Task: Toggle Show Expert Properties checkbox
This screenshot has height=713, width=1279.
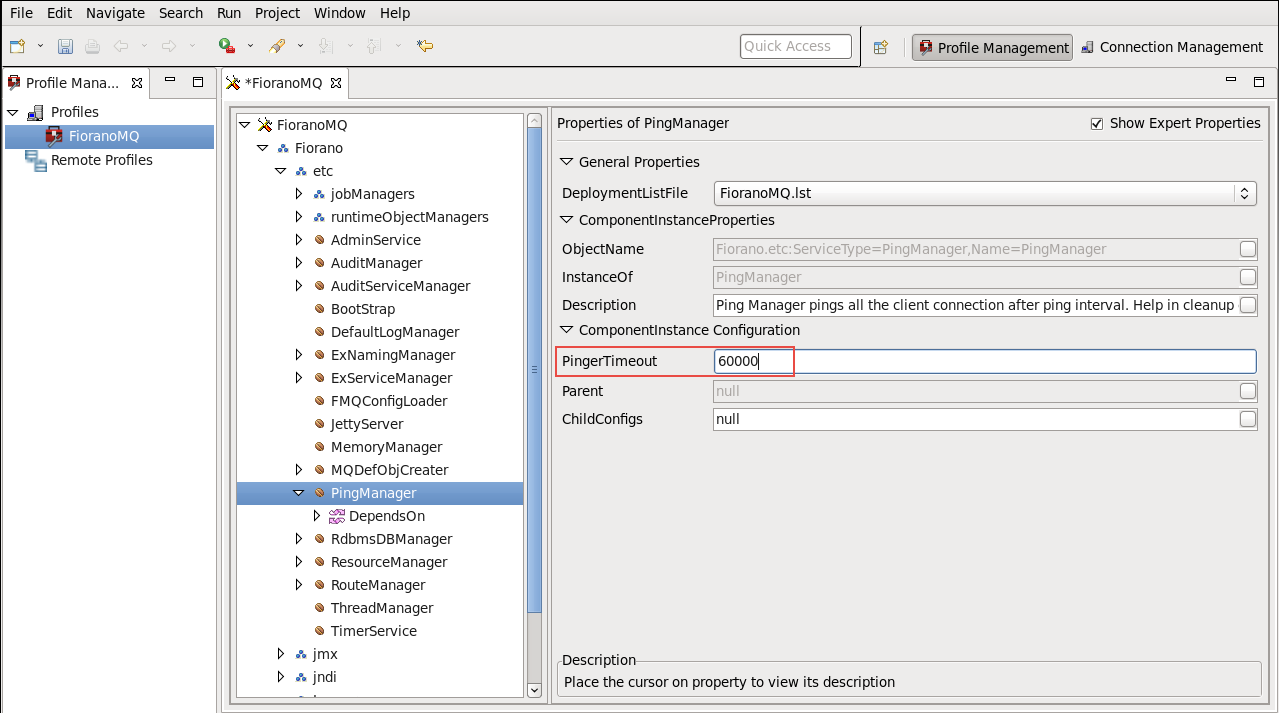Action: [x=1097, y=124]
